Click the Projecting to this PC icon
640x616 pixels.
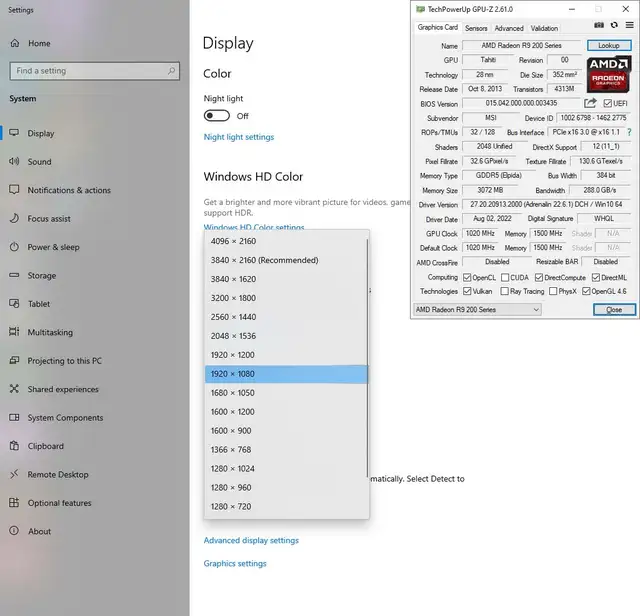click(x=14, y=360)
